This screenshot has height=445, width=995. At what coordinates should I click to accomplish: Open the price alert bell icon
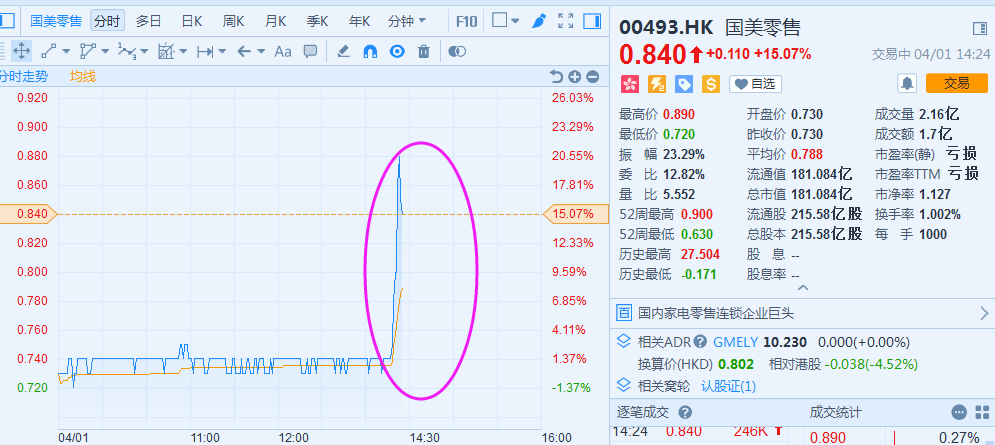[907, 83]
